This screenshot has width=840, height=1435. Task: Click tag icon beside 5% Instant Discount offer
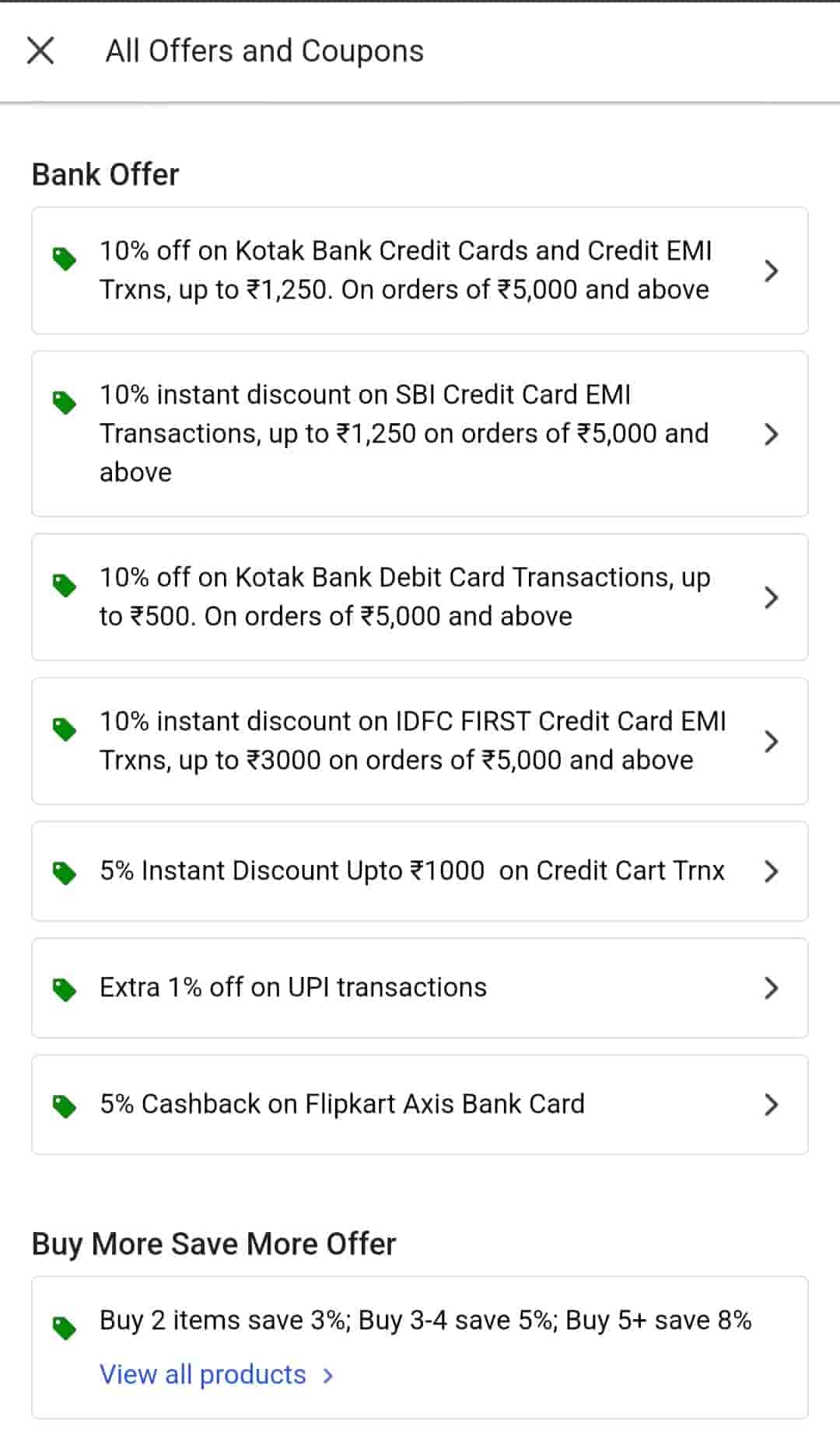(64, 873)
